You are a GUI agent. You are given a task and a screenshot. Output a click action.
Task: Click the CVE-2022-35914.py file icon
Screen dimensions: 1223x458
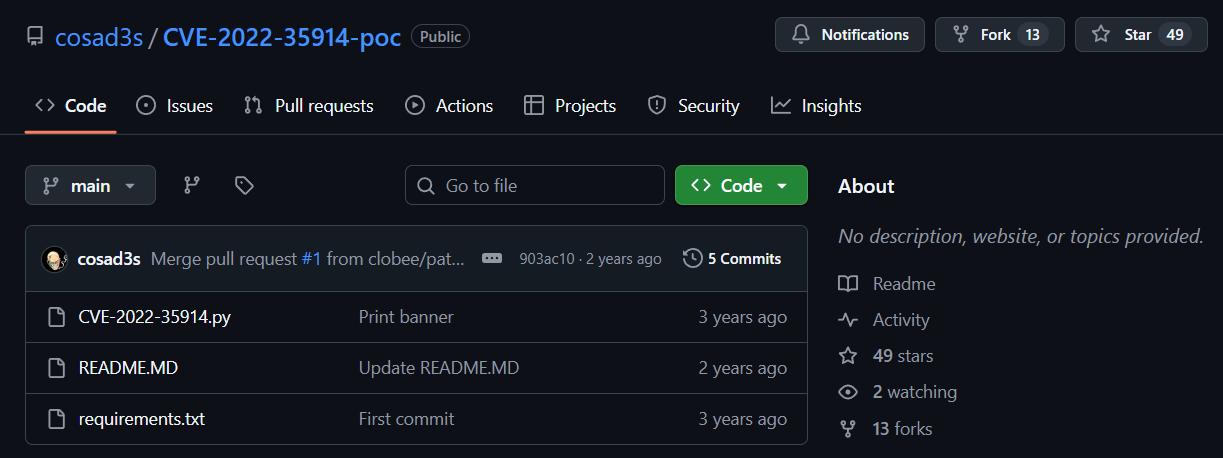[57, 317]
